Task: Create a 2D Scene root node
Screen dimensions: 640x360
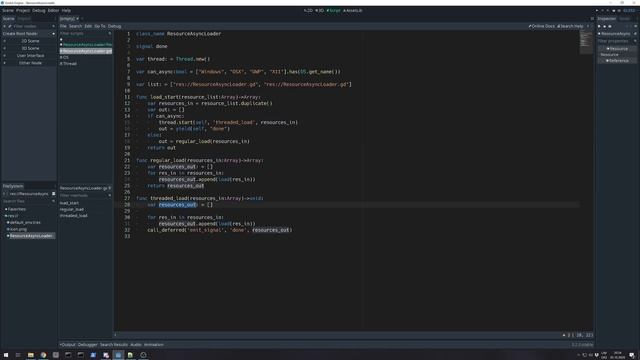Action: (x=30, y=41)
